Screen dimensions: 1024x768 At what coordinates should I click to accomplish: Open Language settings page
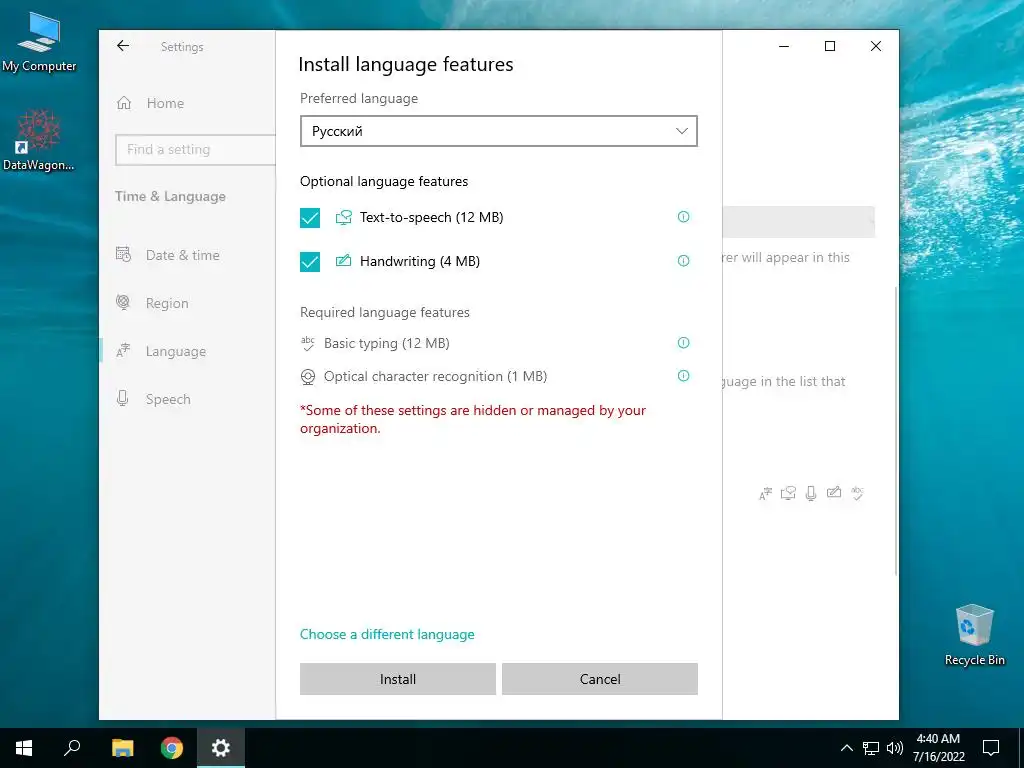coord(176,351)
